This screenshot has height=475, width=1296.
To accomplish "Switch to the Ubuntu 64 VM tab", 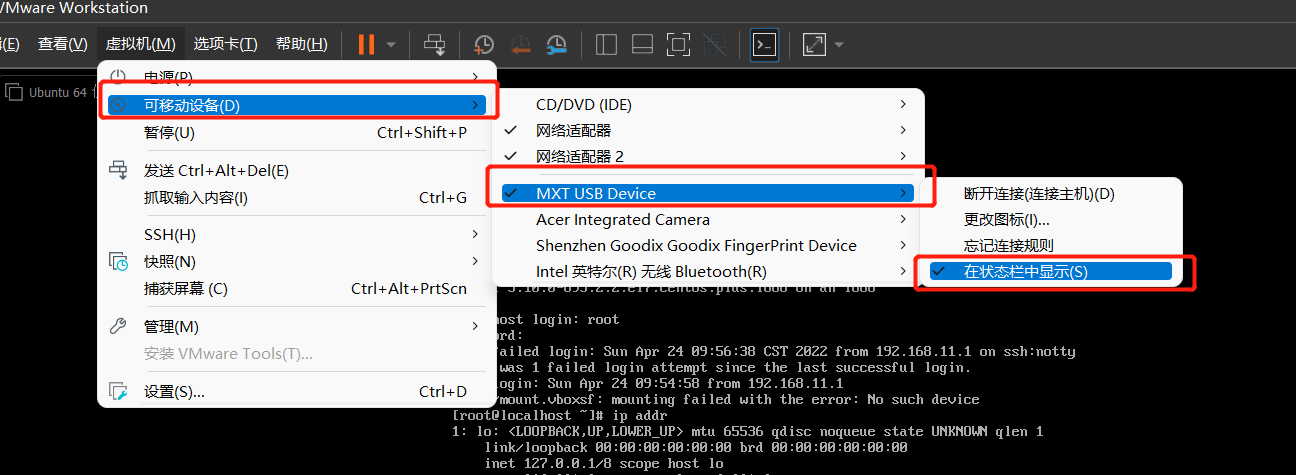I will (x=50, y=92).
